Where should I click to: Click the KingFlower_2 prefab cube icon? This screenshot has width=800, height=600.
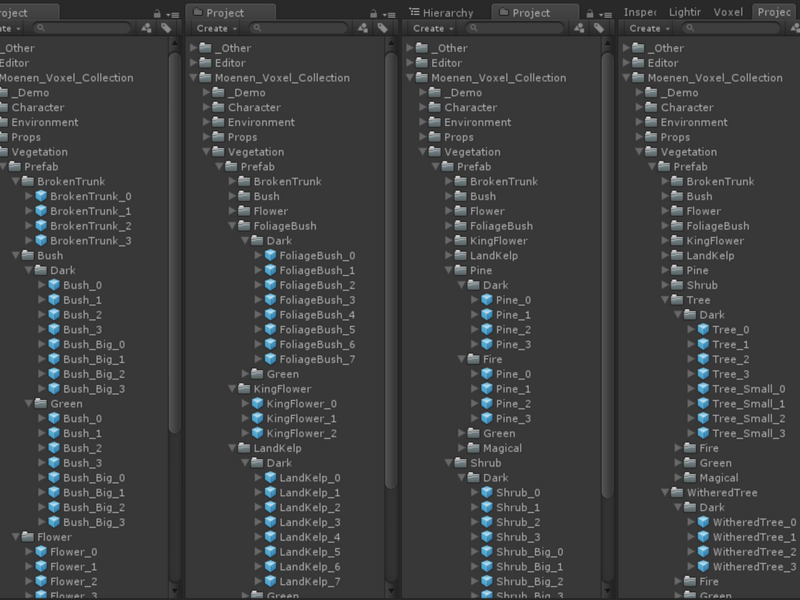click(x=258, y=433)
